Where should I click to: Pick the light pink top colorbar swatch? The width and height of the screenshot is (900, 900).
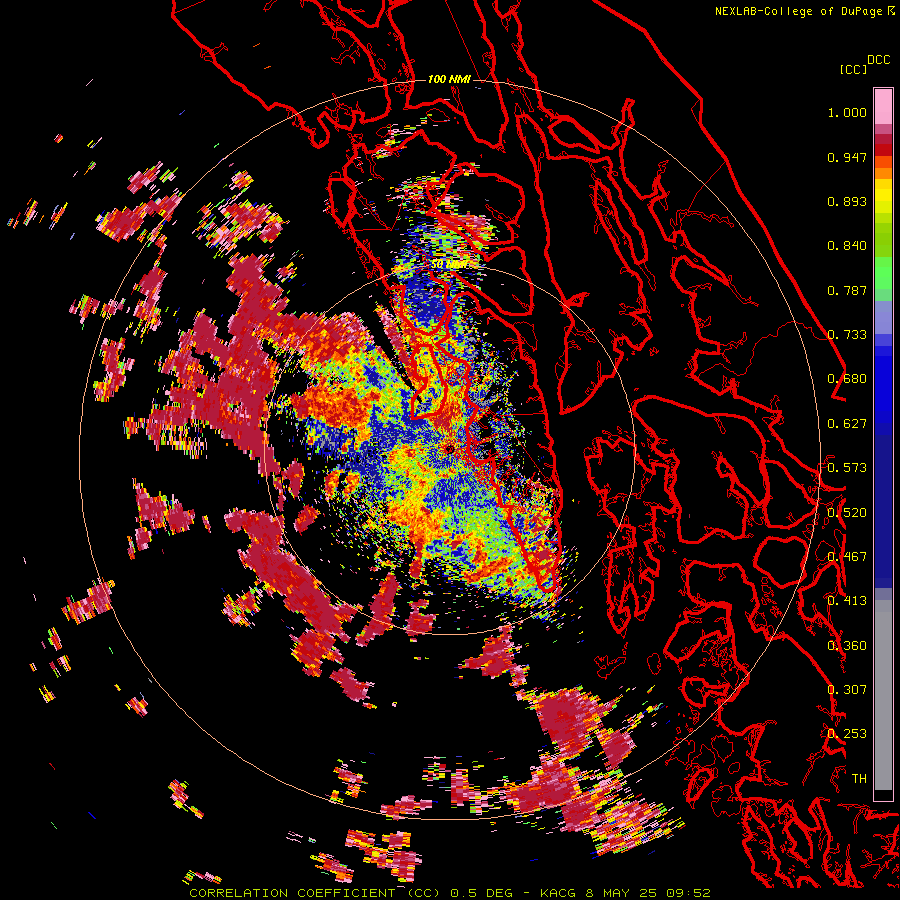click(x=883, y=106)
